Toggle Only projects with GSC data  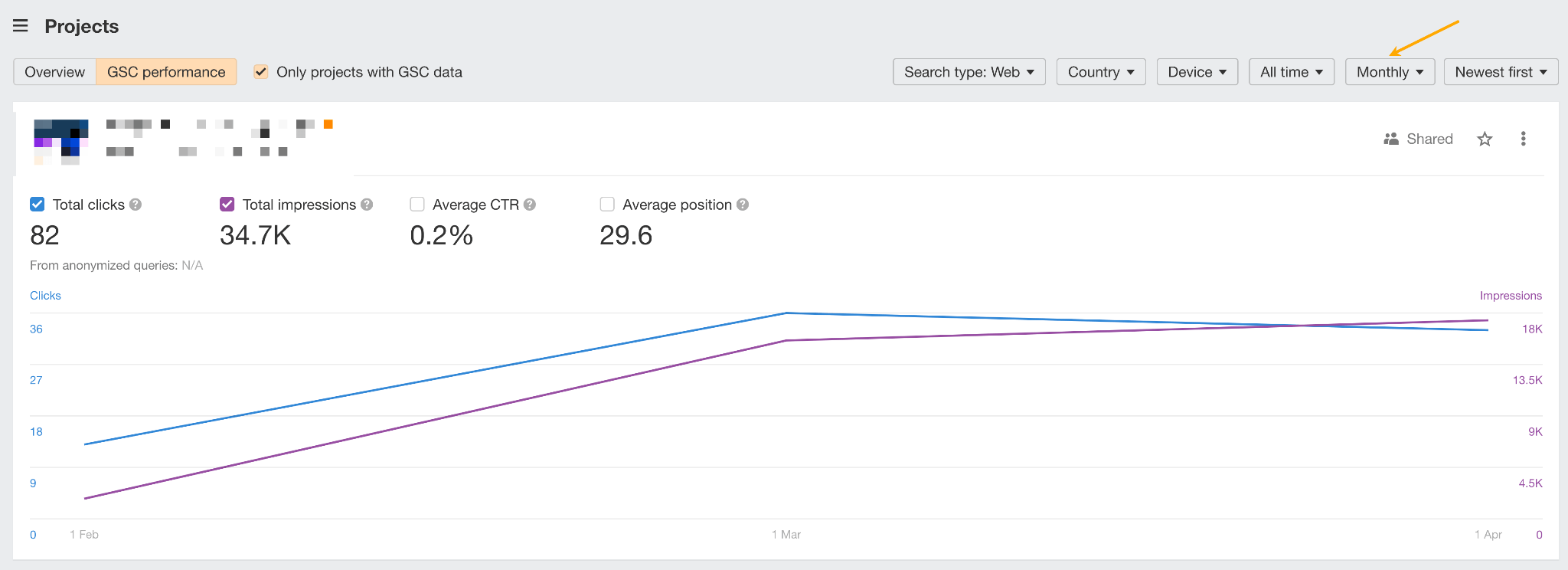coord(261,72)
